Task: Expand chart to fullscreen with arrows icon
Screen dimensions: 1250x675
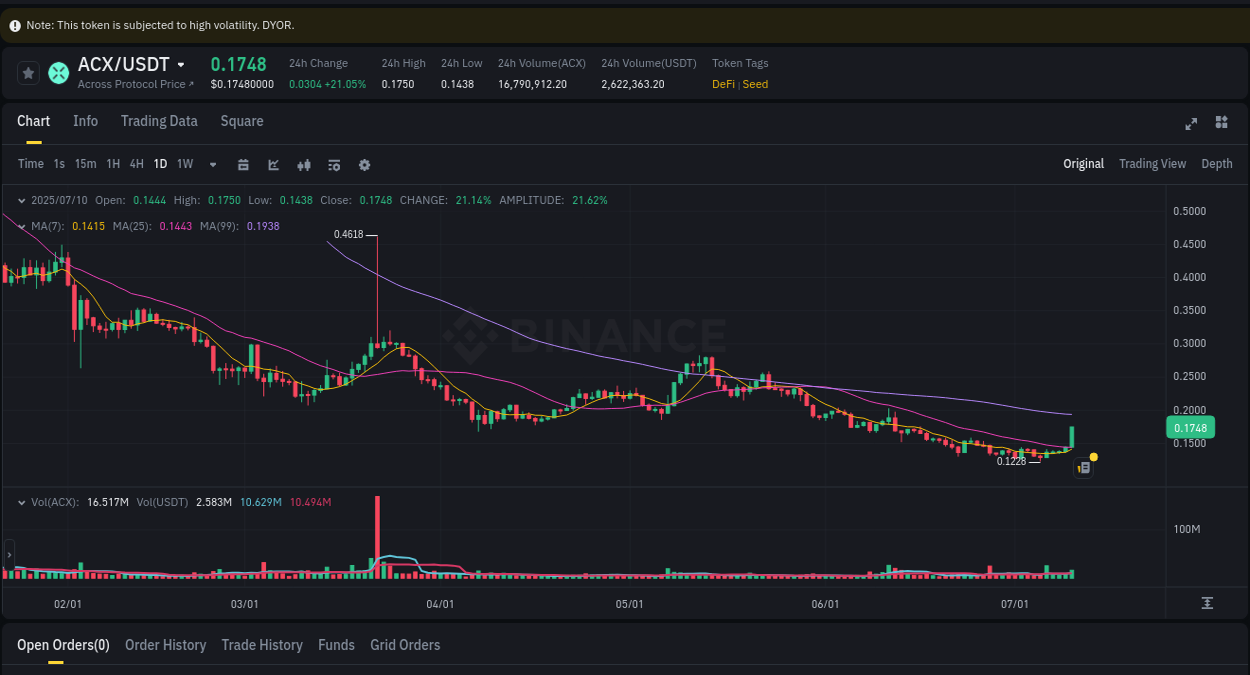Action: click(x=1191, y=123)
